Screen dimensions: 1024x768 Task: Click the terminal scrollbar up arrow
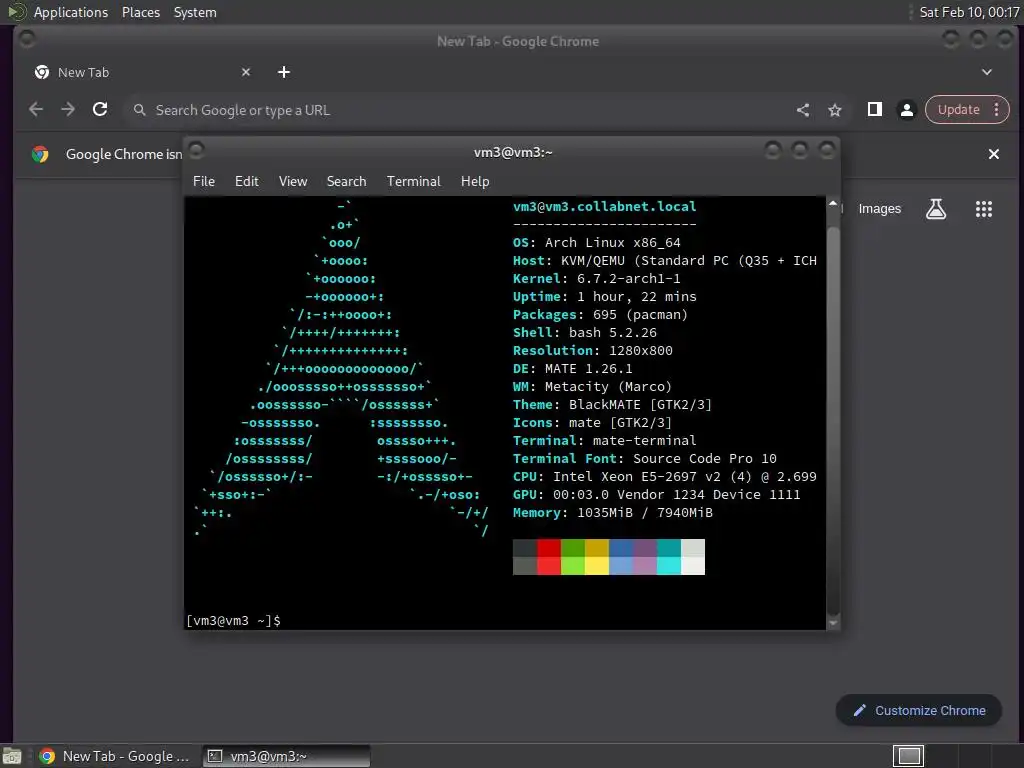(x=833, y=204)
